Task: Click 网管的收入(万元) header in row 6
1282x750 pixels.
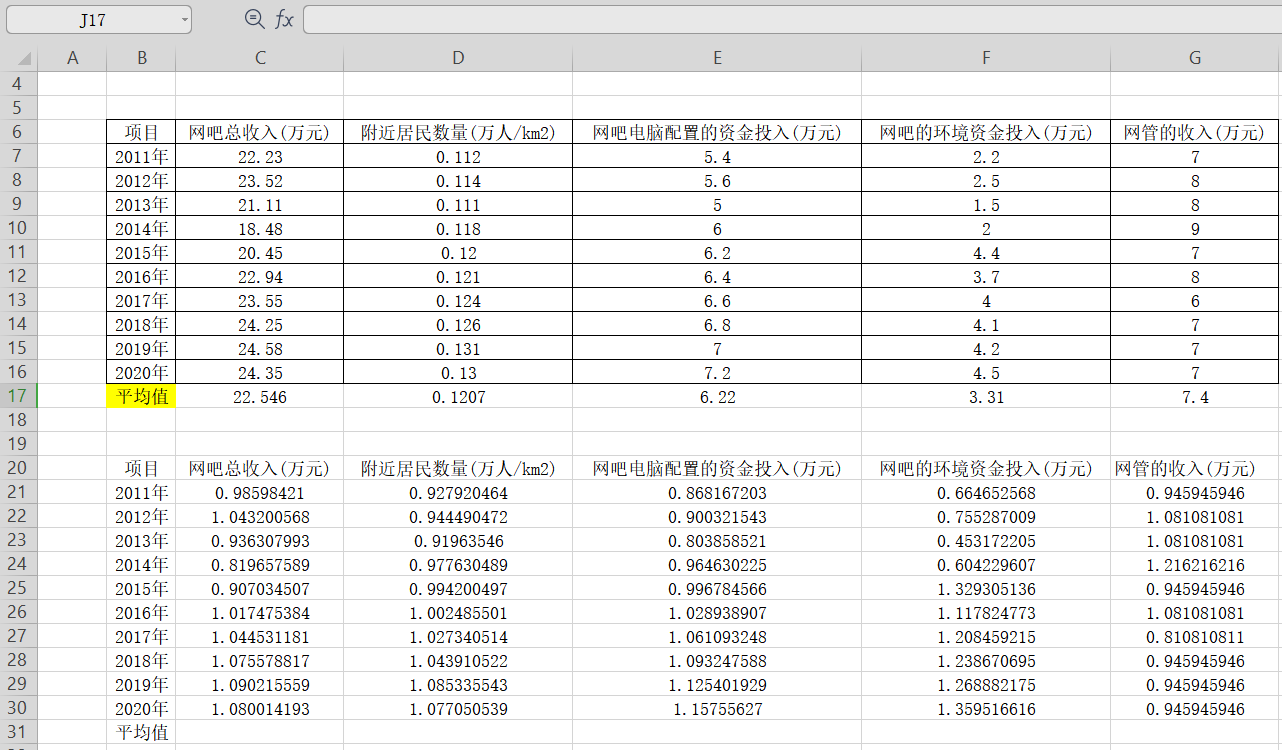Action: [x=1195, y=132]
